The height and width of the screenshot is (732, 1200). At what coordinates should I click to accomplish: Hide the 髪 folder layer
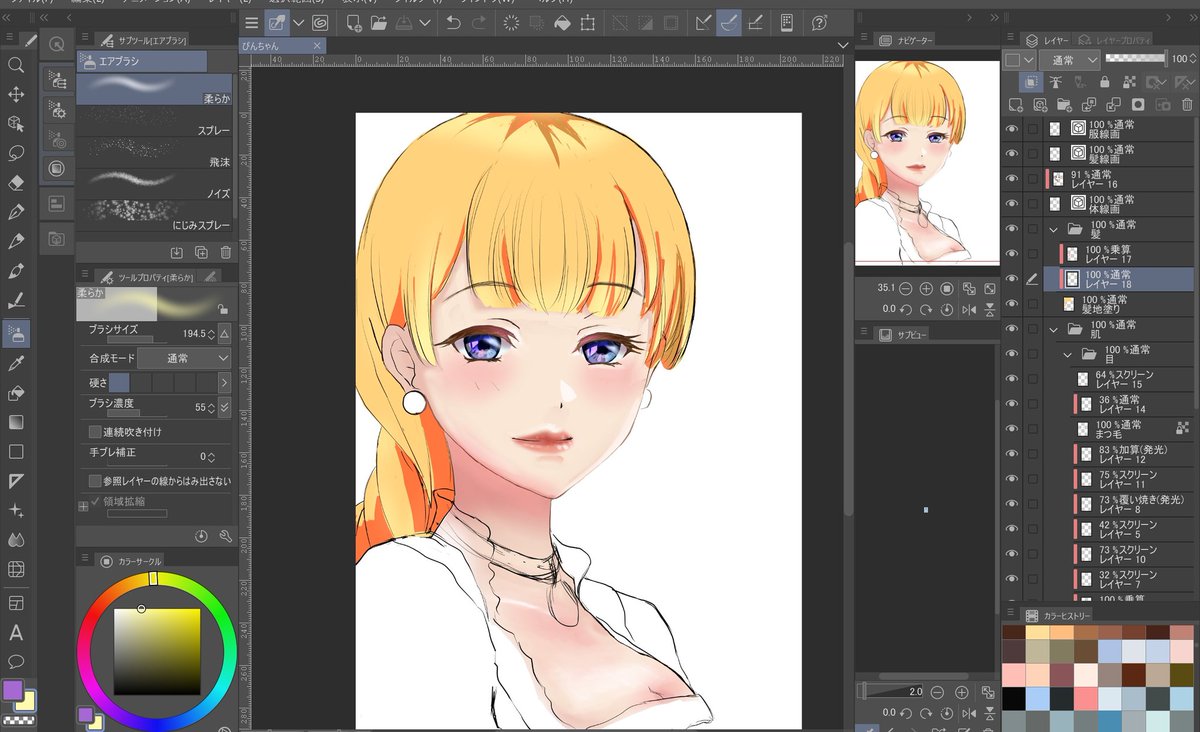coord(1011,229)
